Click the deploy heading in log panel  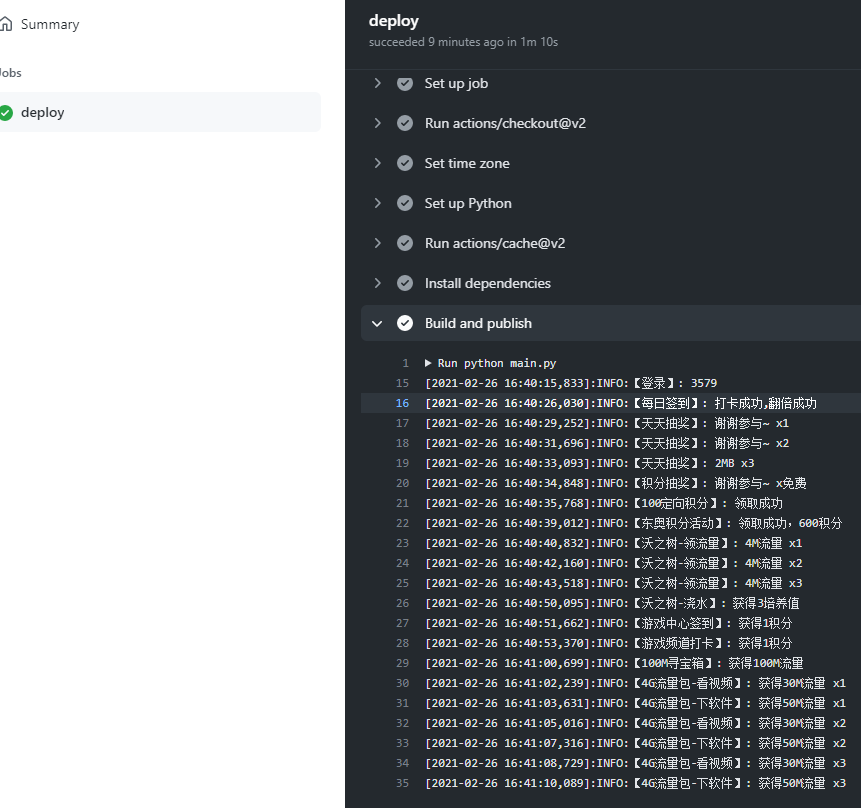coord(394,21)
